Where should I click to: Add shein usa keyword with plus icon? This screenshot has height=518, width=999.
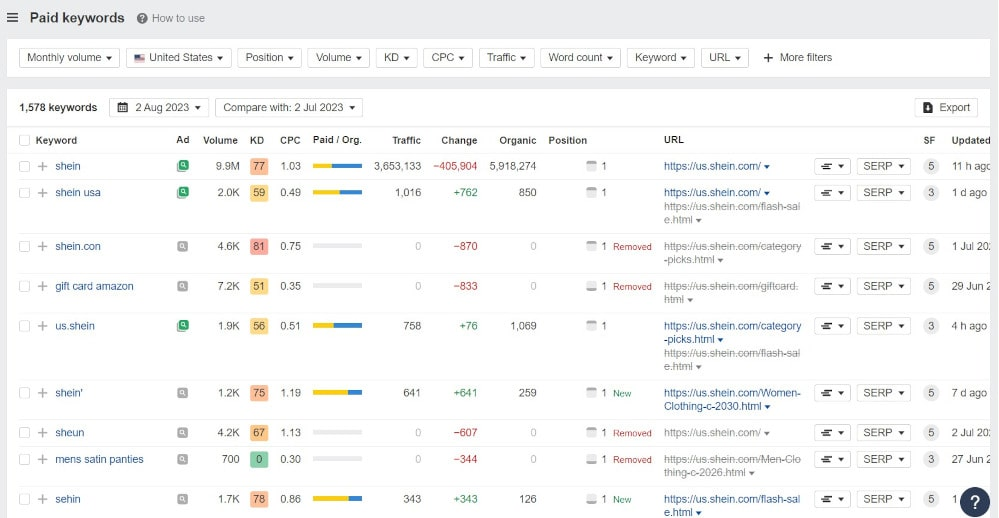click(43, 192)
